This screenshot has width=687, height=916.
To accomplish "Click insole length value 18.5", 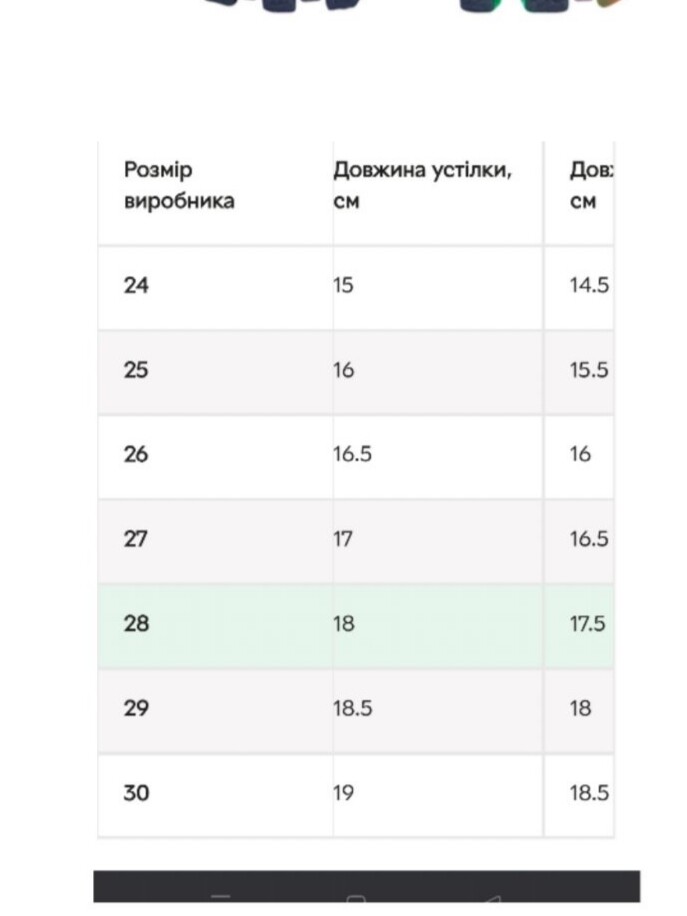I will (352, 709).
